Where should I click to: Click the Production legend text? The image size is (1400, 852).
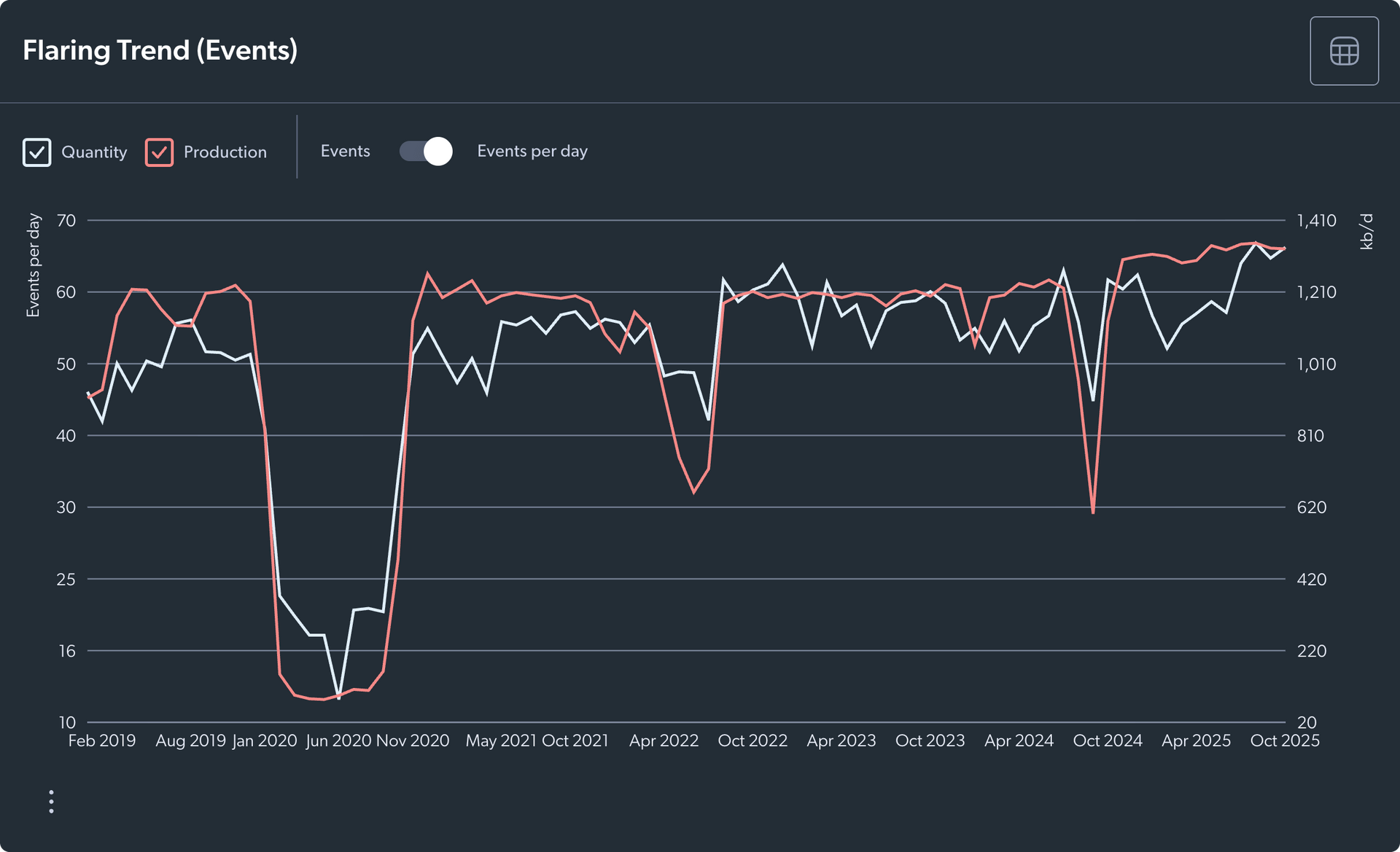coord(225,152)
